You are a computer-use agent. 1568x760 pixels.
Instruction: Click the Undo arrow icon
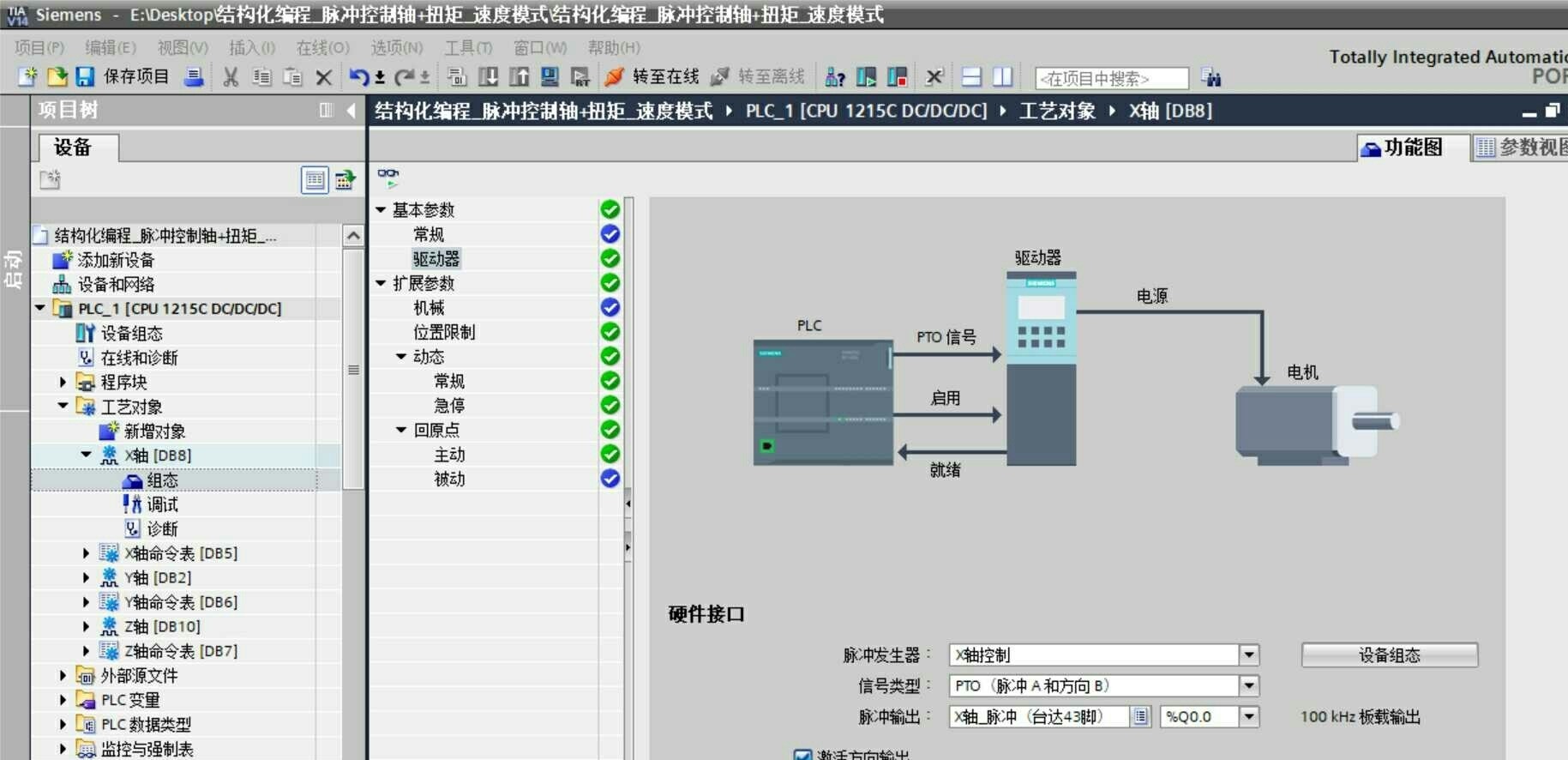(x=358, y=77)
